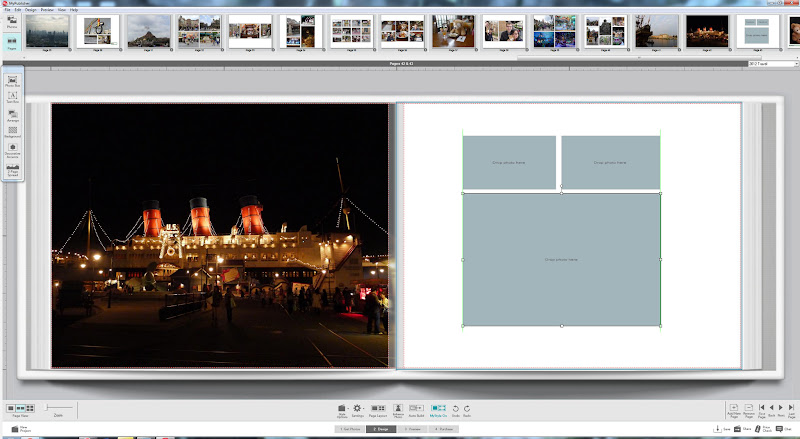Open Style Options in bottom toolbar

pos(342,411)
